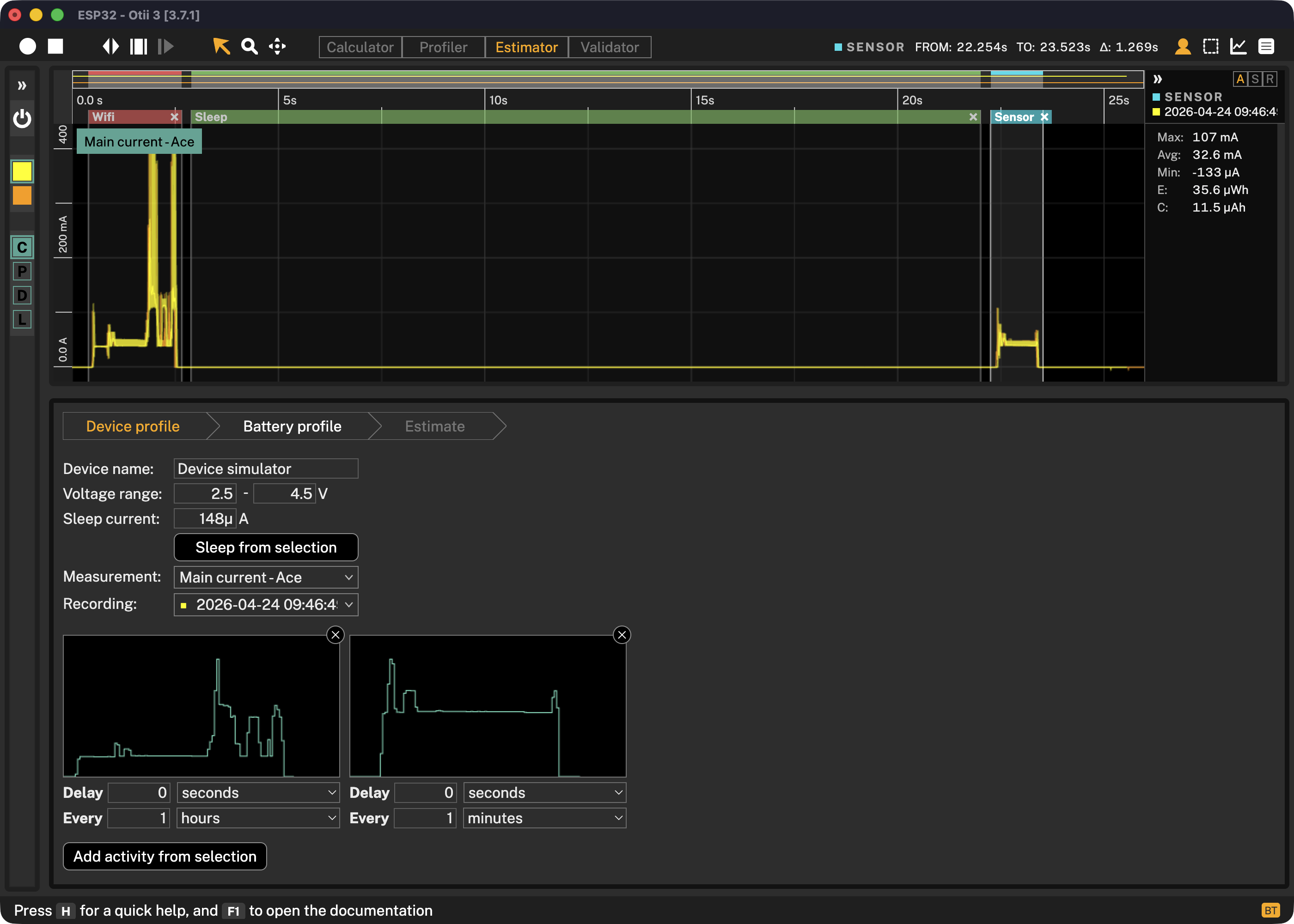Toggle the A statistics mode button
Screen dimensions: 1294x924
click(1240, 79)
